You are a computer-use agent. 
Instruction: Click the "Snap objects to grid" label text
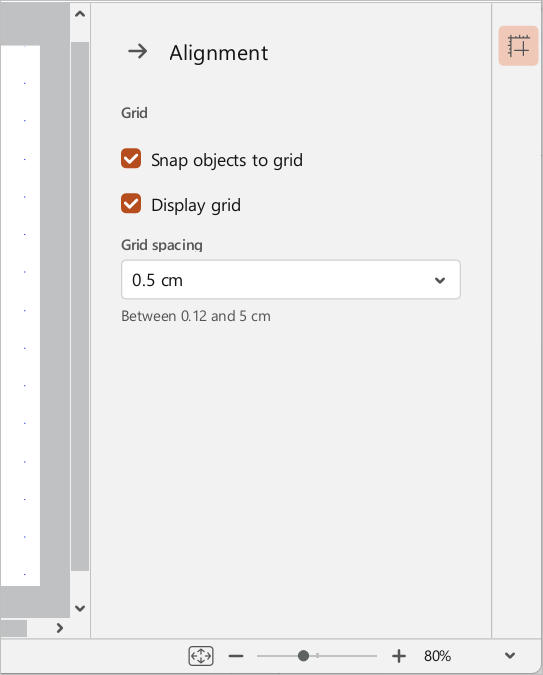[227, 160]
